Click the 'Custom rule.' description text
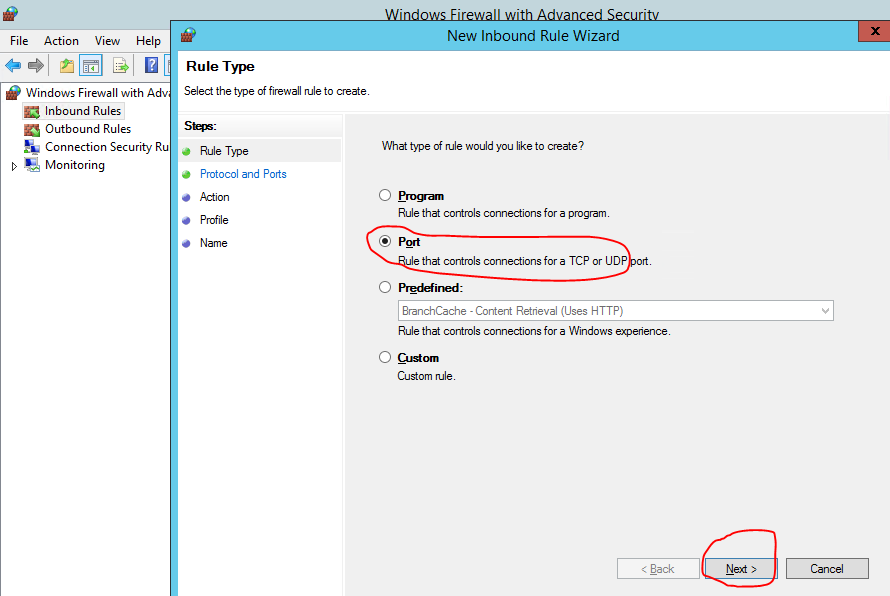The image size is (890, 596). click(426, 376)
